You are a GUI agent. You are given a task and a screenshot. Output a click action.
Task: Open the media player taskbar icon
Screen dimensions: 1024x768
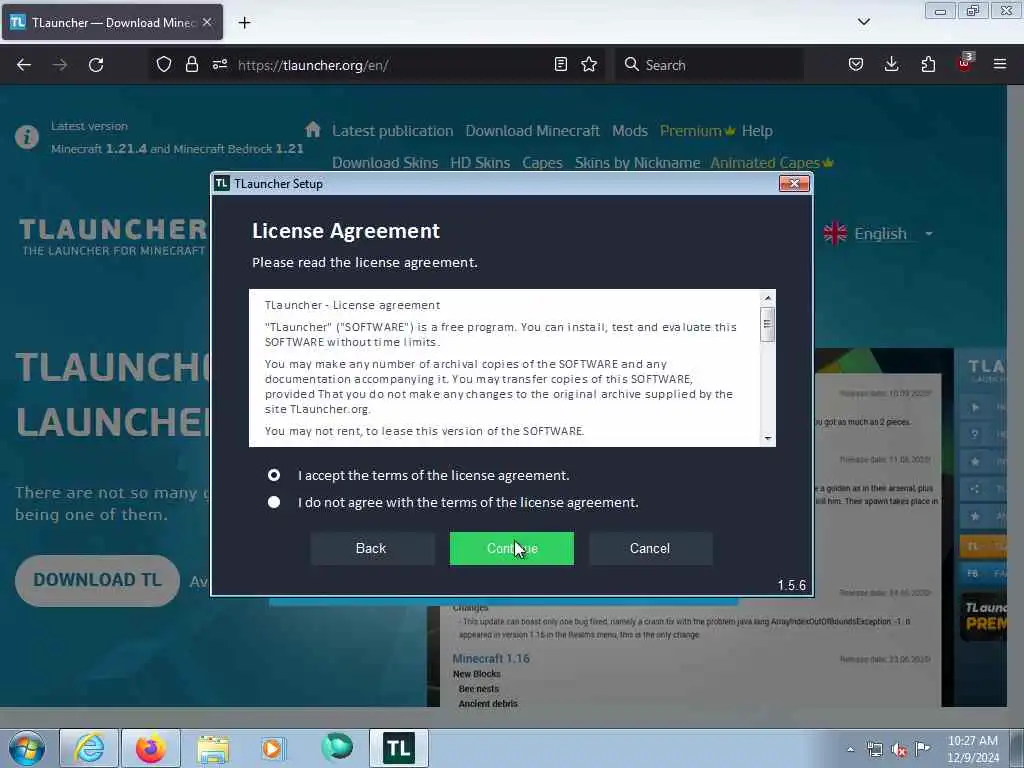point(273,748)
